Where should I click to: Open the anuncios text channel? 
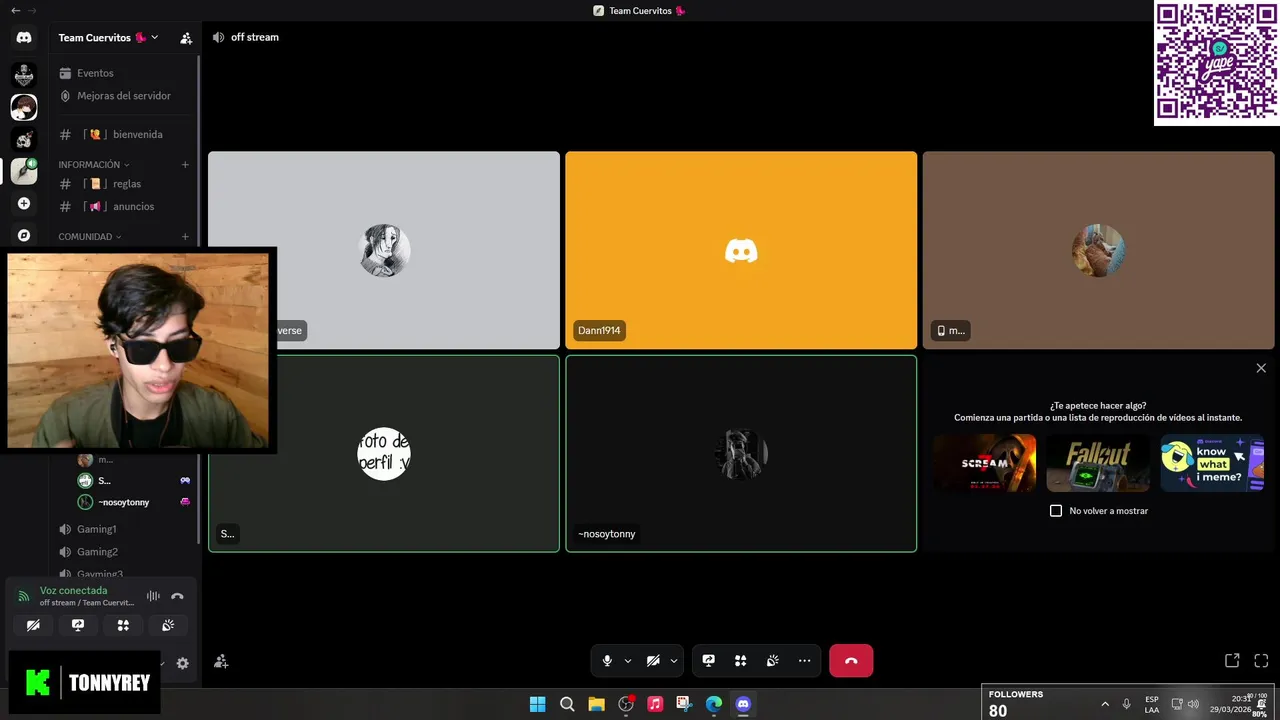[124, 206]
